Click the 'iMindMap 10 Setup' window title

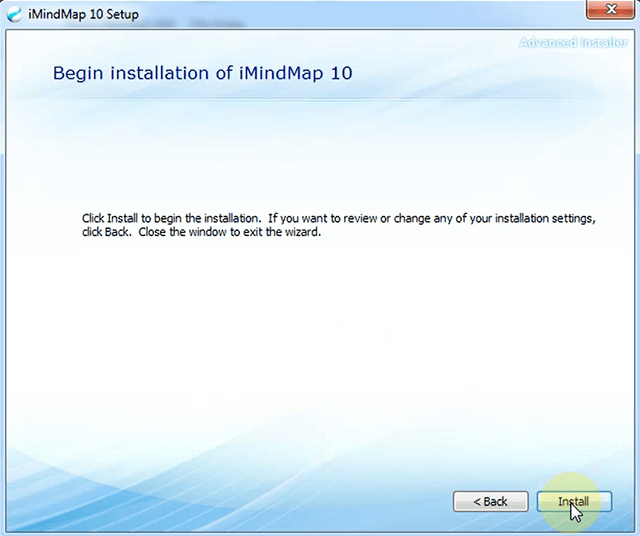coord(83,15)
